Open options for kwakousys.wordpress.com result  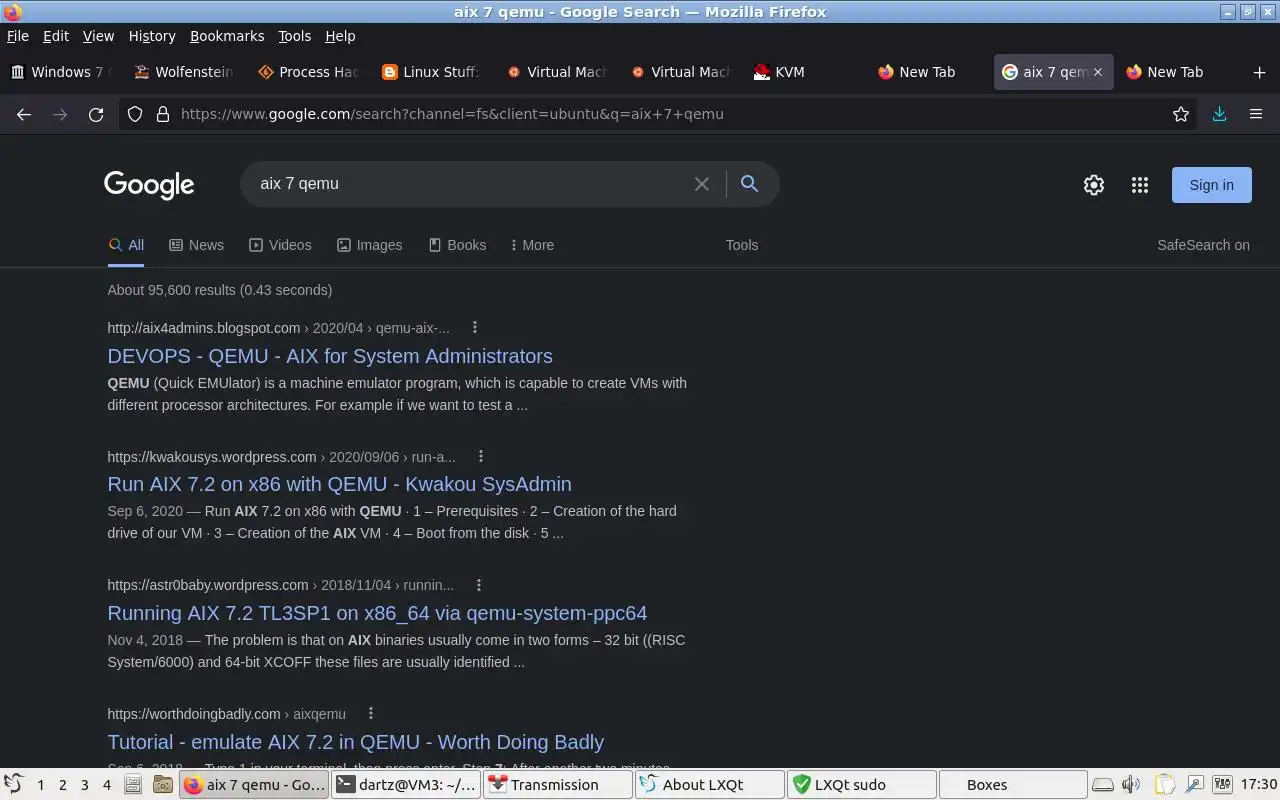[481, 457]
